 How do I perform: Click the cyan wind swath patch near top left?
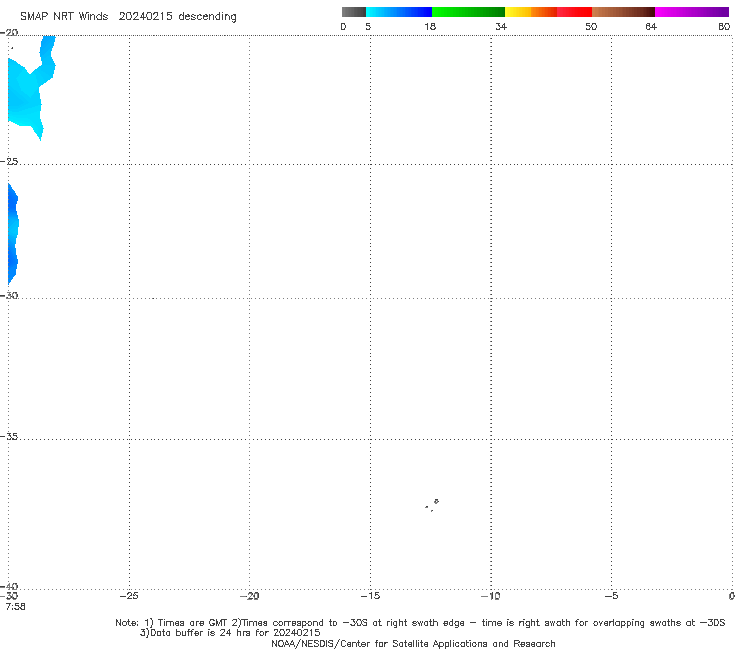tap(28, 97)
